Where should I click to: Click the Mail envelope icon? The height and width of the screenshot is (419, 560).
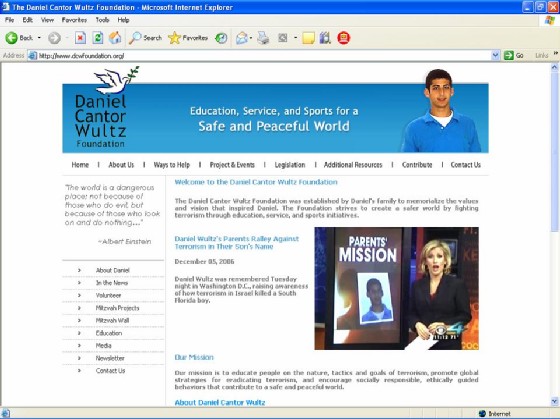242,38
